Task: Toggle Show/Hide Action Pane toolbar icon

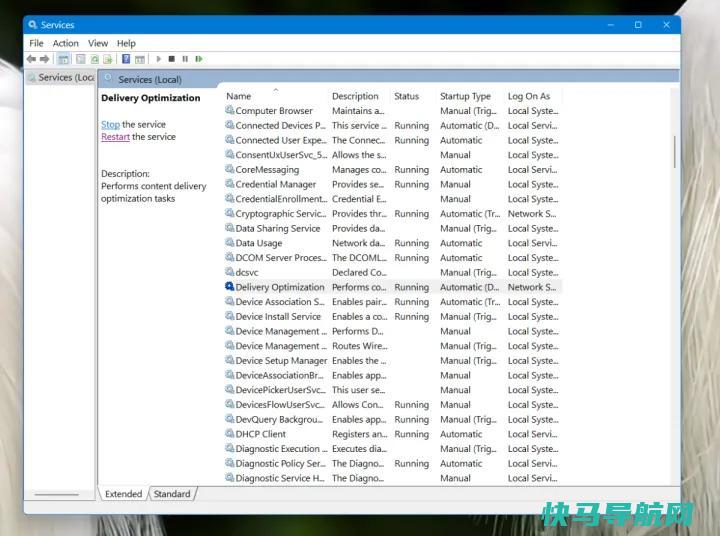Action: (140, 59)
